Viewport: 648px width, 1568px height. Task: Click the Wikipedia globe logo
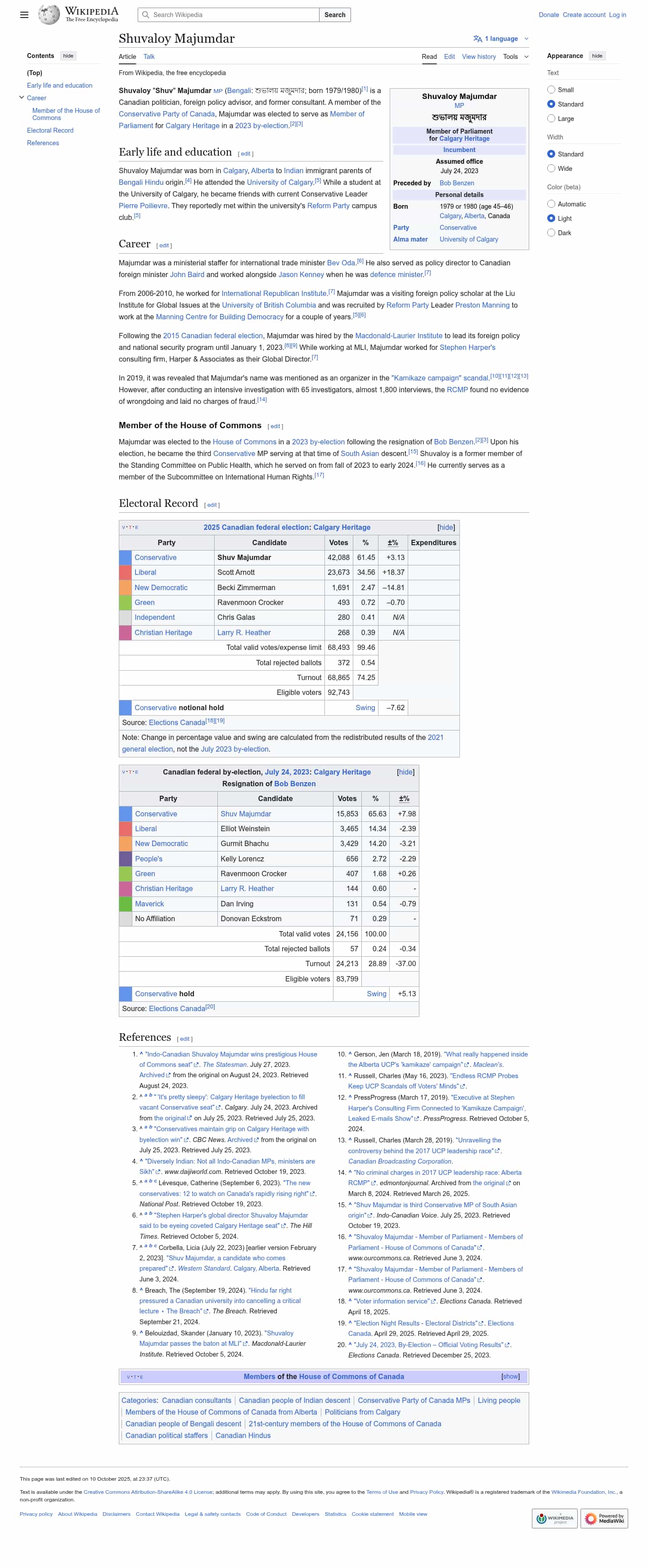tap(49, 14)
